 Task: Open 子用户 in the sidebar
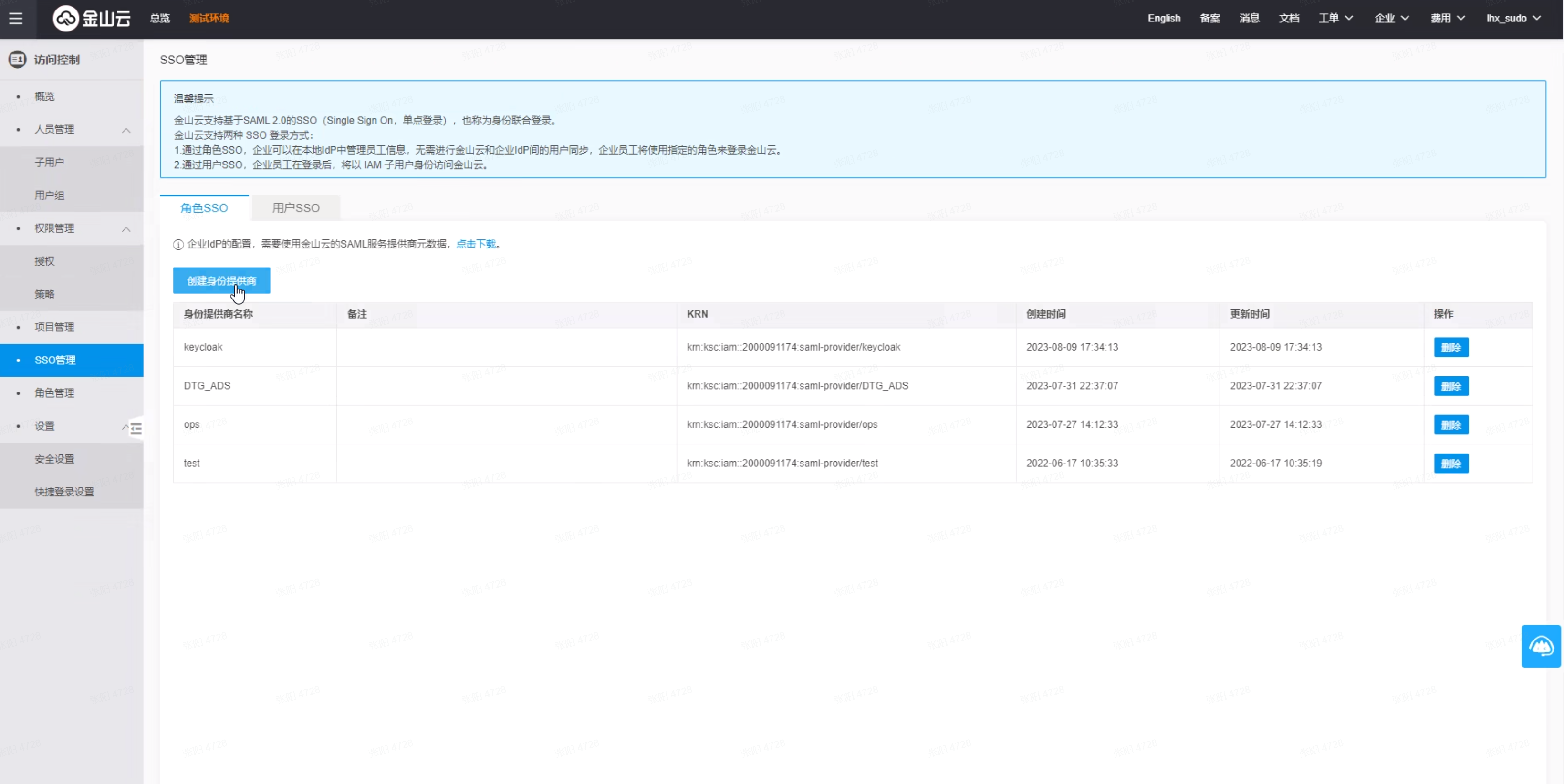[x=49, y=162]
